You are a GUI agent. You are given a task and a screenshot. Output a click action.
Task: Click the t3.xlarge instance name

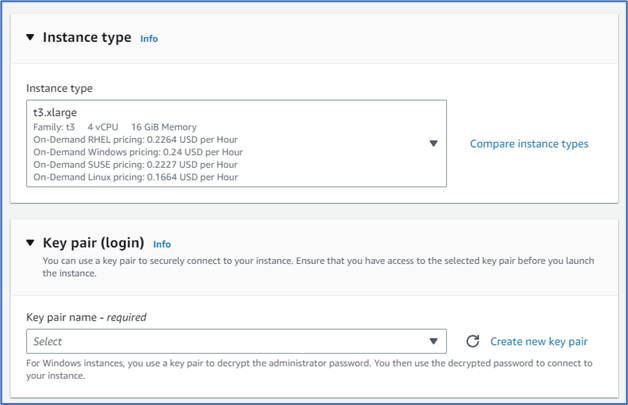pyautogui.click(x=55, y=114)
